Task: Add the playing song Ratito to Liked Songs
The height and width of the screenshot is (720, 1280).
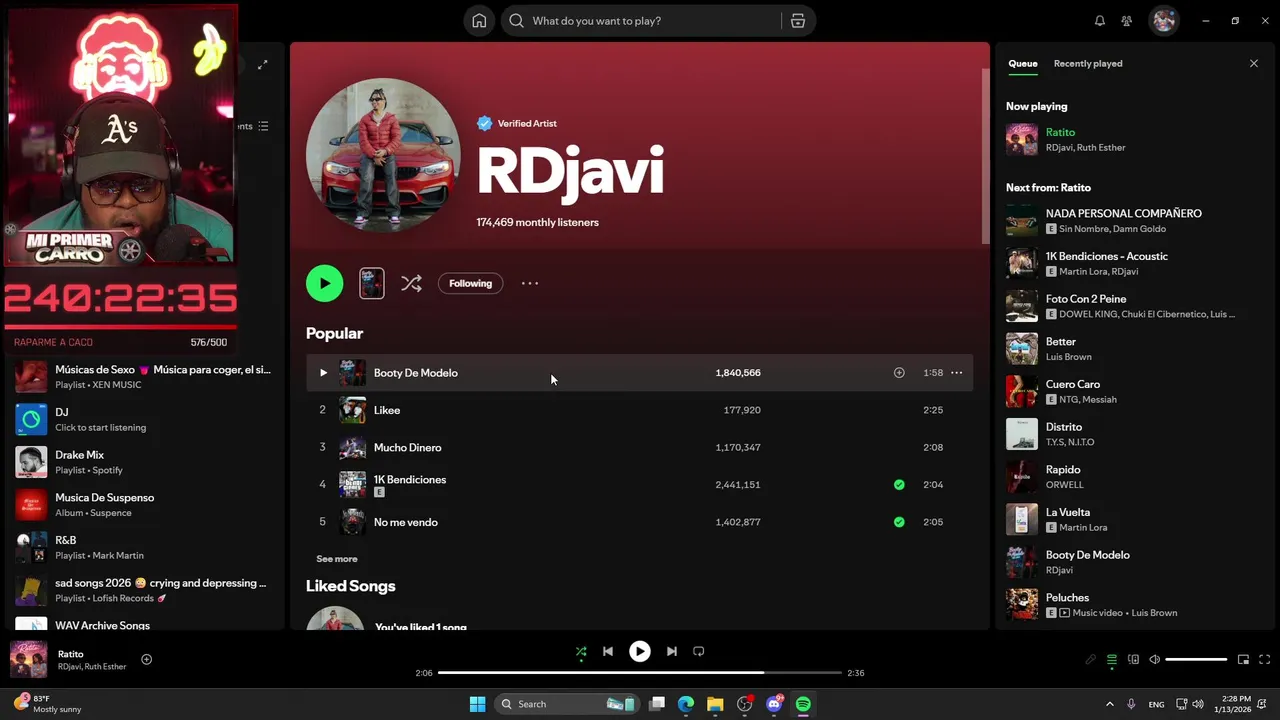Action: coord(146,659)
